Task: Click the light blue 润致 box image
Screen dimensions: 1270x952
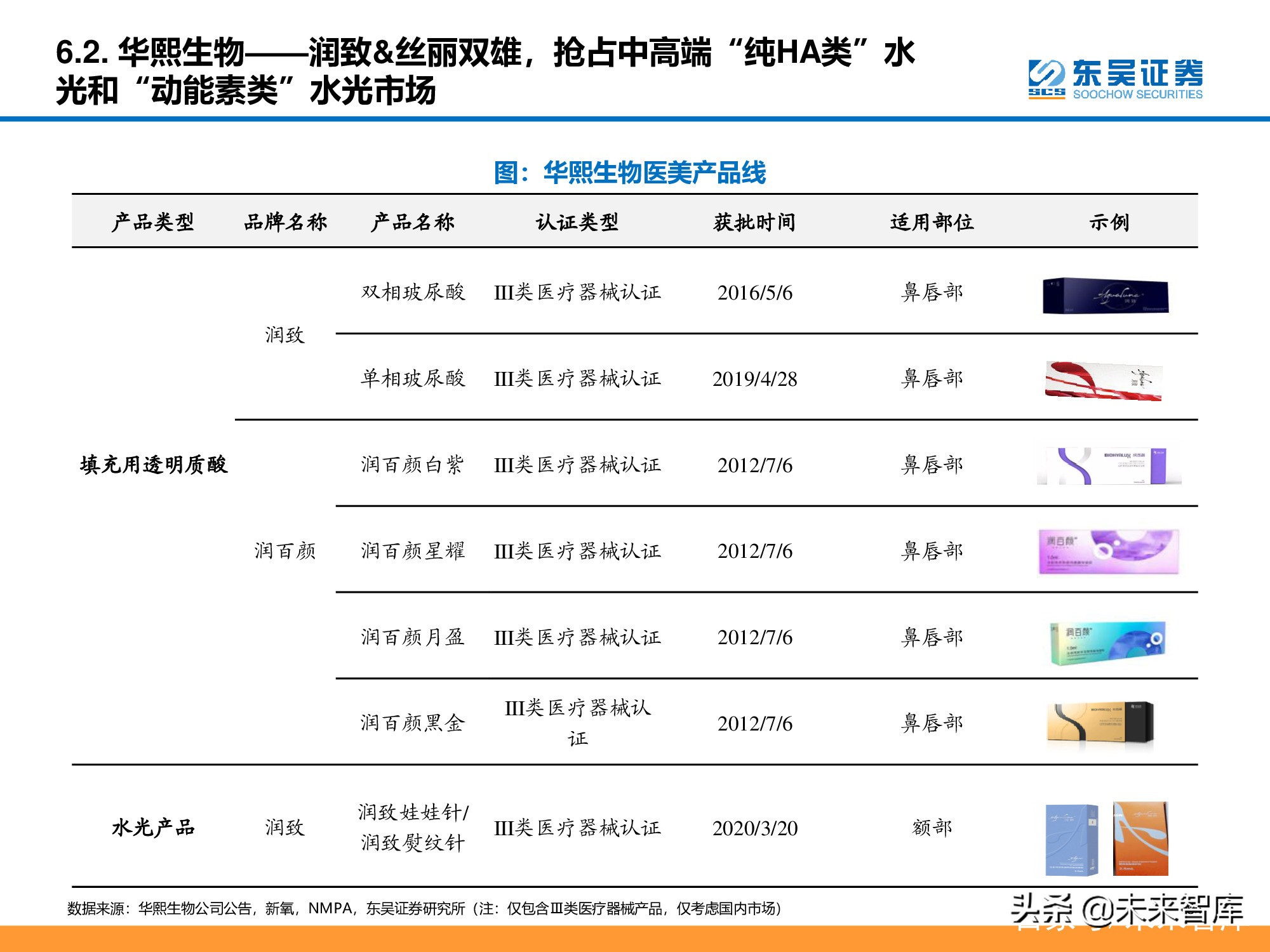Action: (1072, 840)
